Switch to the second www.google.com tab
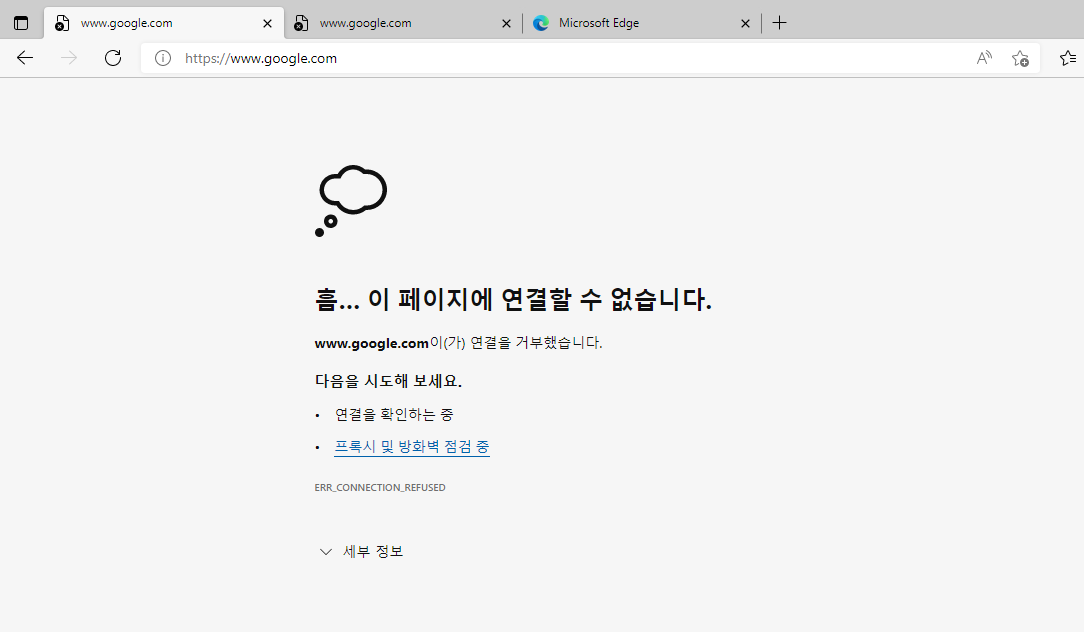Viewport: 1084px width, 632px height. tap(402, 24)
